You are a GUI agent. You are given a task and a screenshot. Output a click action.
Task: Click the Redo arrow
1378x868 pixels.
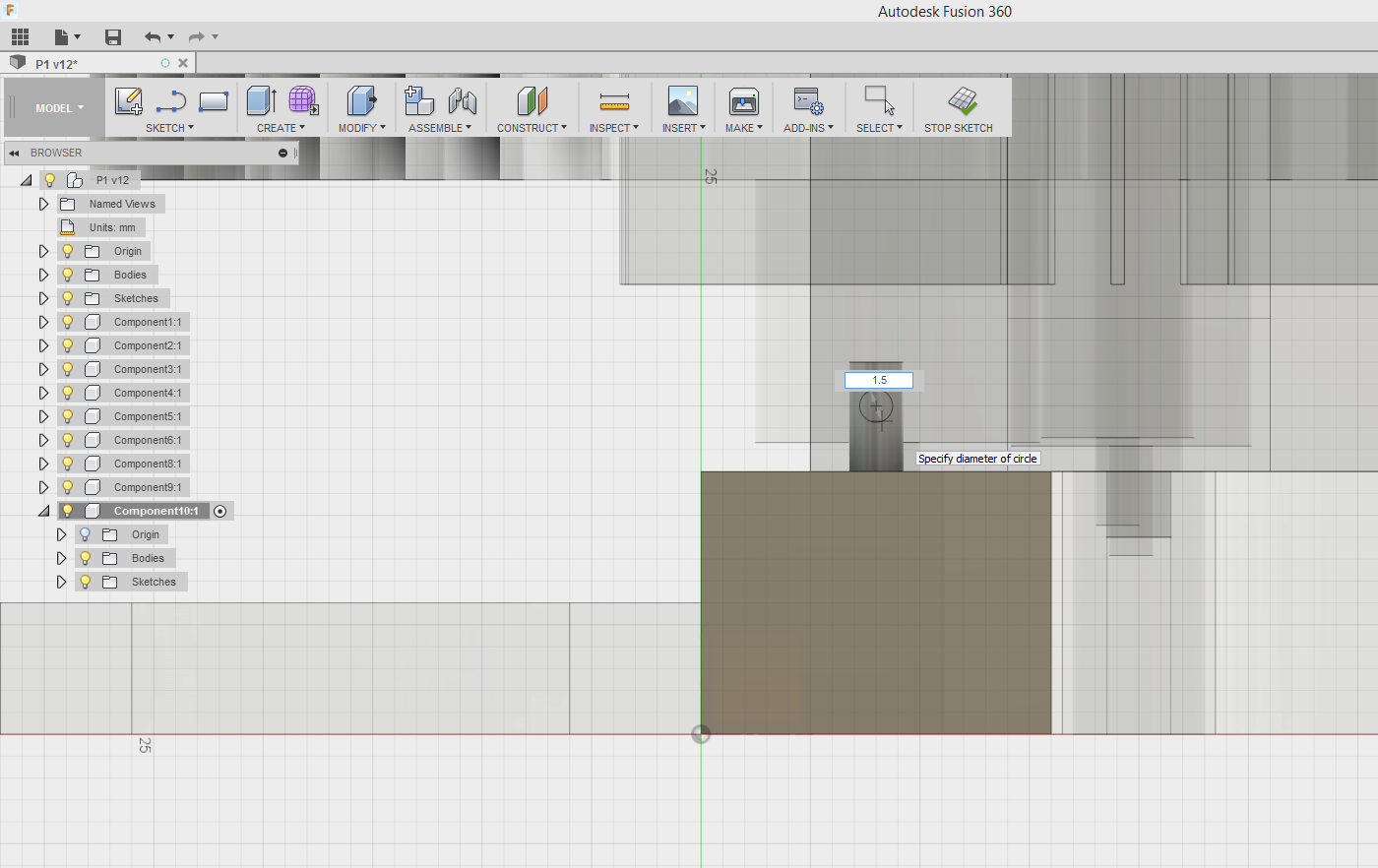click(196, 37)
